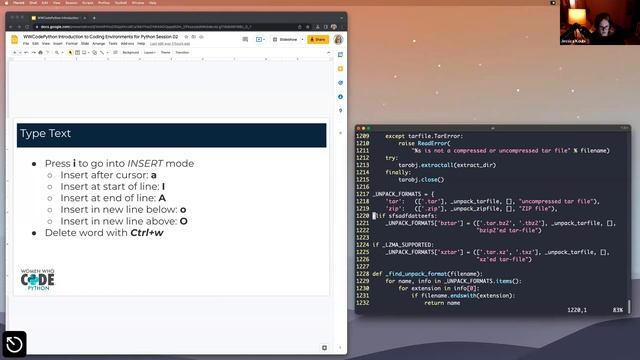640x360 pixels.
Task: Click the 'Delete word with Ctrl+w' bullet
Action: [x=104, y=233]
